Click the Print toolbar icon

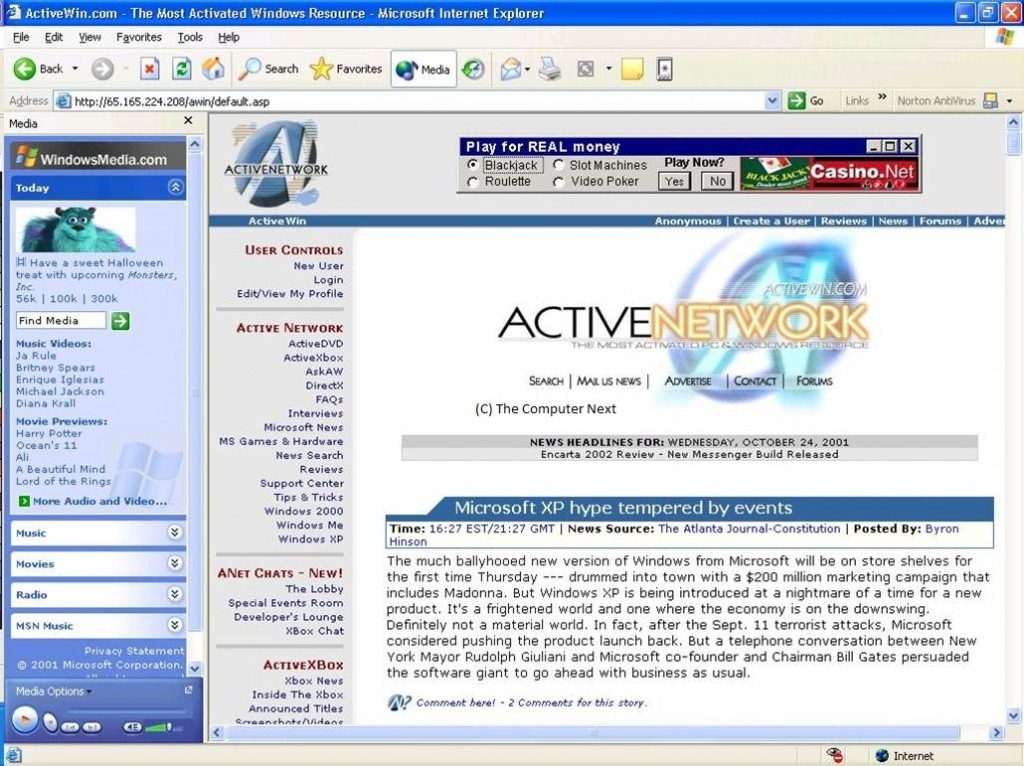[550, 69]
